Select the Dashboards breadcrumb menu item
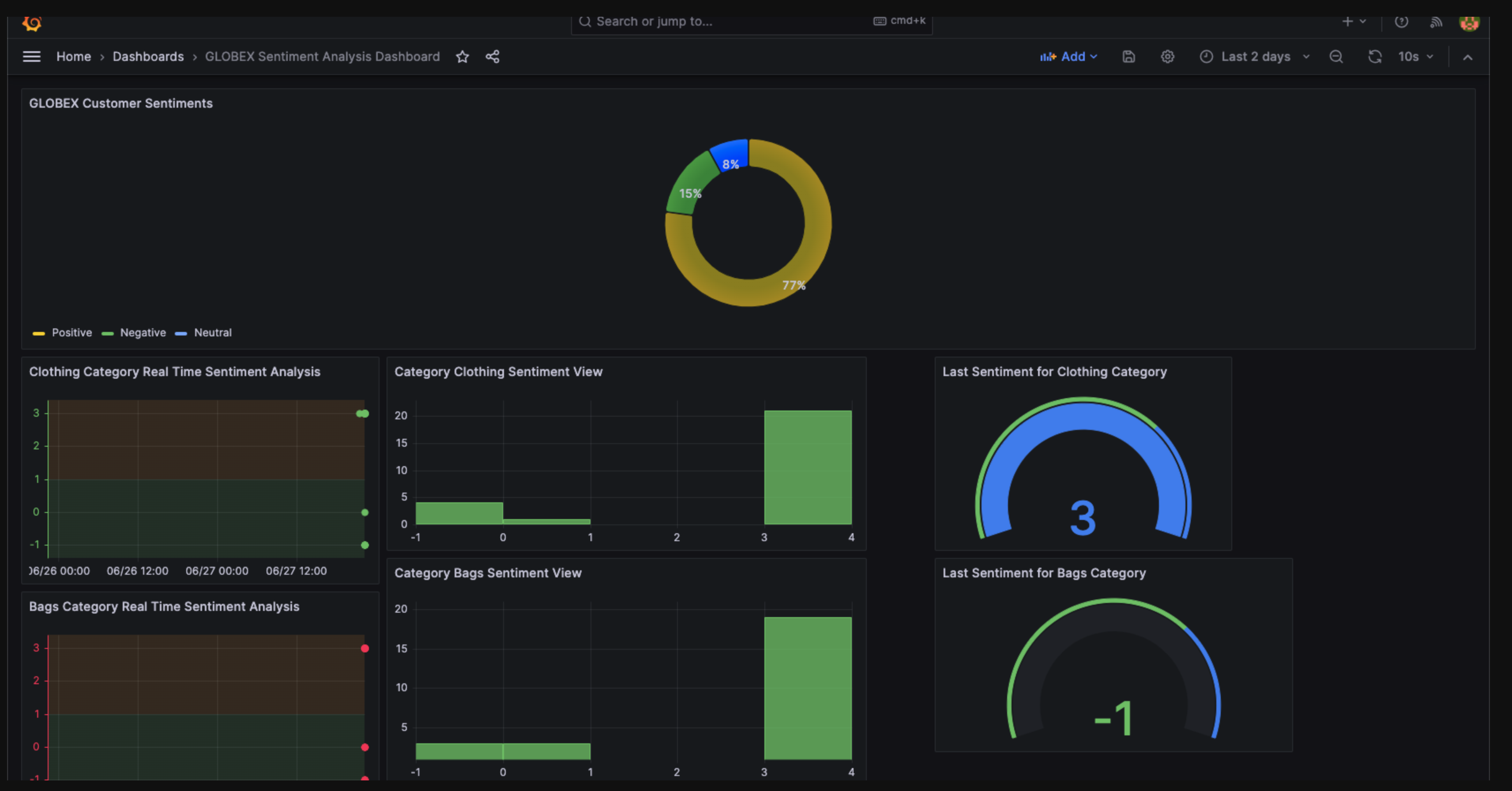This screenshot has height=791, width=1512. click(x=147, y=56)
